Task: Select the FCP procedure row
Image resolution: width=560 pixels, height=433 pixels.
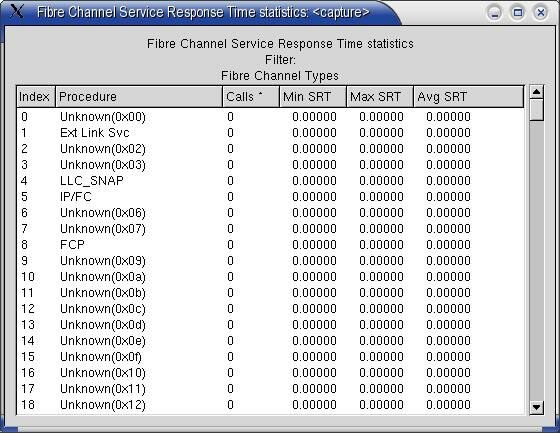Action: (x=270, y=245)
